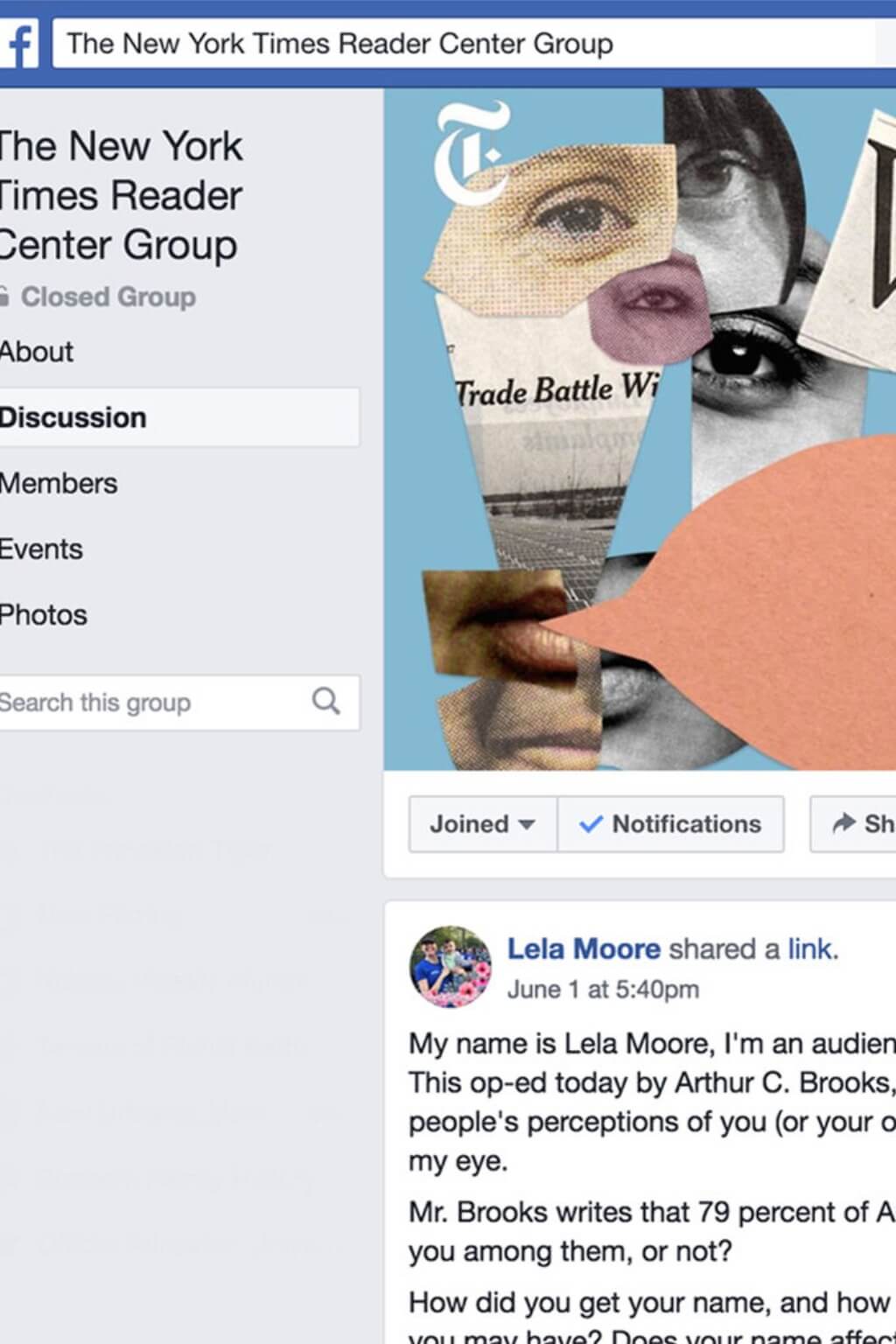The image size is (896, 1344).
Task: Focus the 'Search this group' field
Action: (x=149, y=703)
